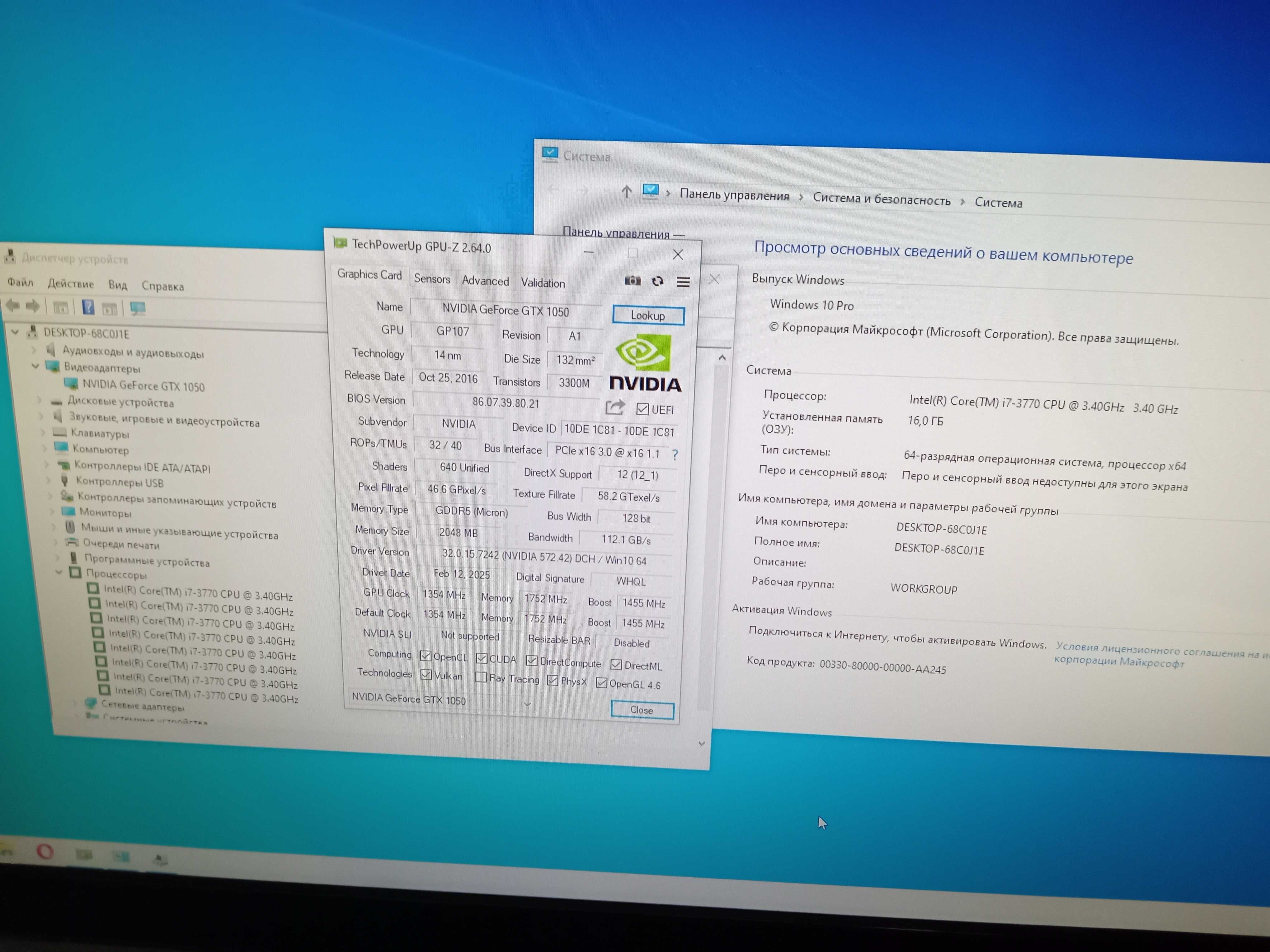The image size is (1270, 952).
Task: Toggle the PhysX checkbox
Action: (552, 680)
